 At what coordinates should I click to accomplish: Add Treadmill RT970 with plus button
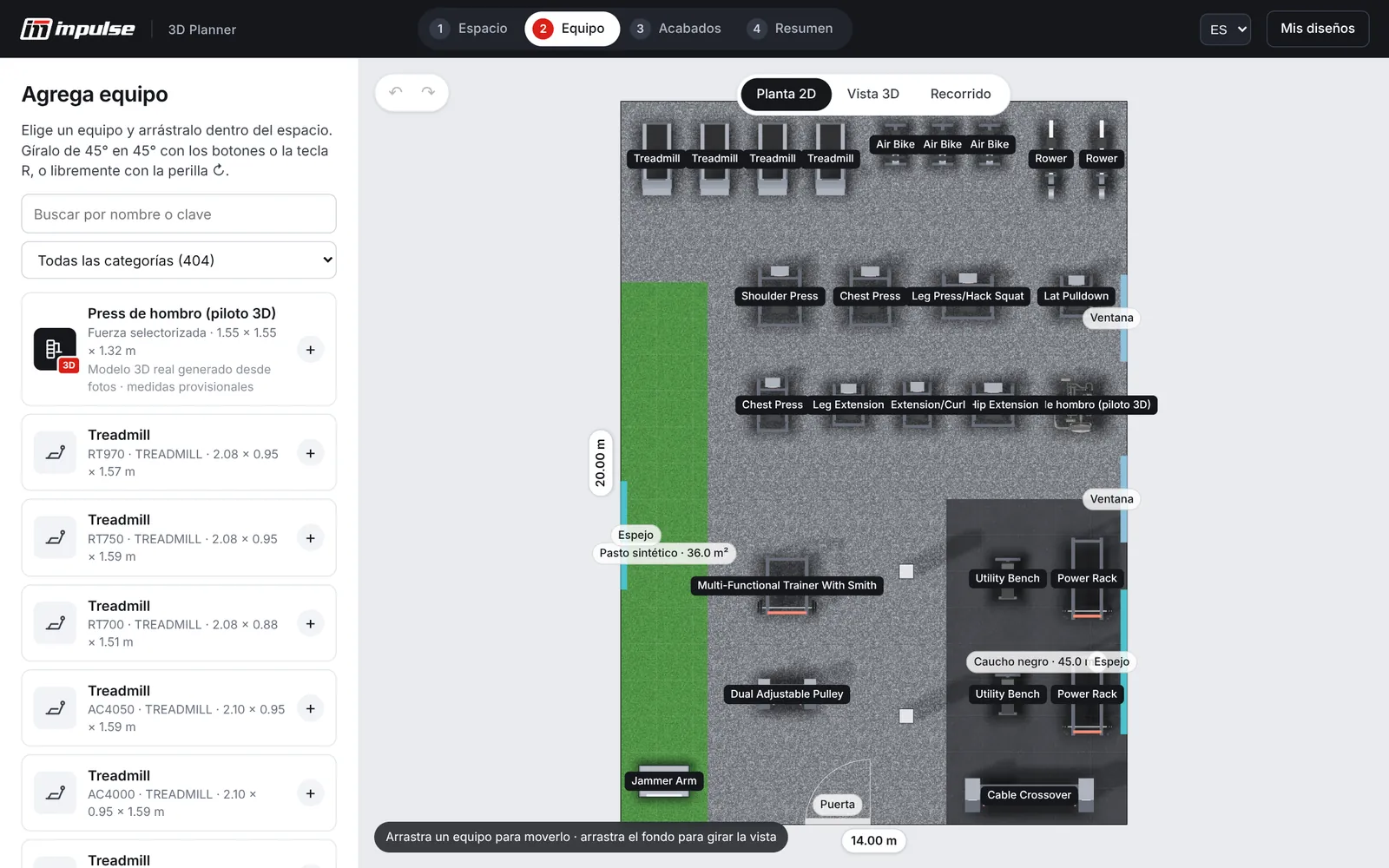pyautogui.click(x=310, y=453)
